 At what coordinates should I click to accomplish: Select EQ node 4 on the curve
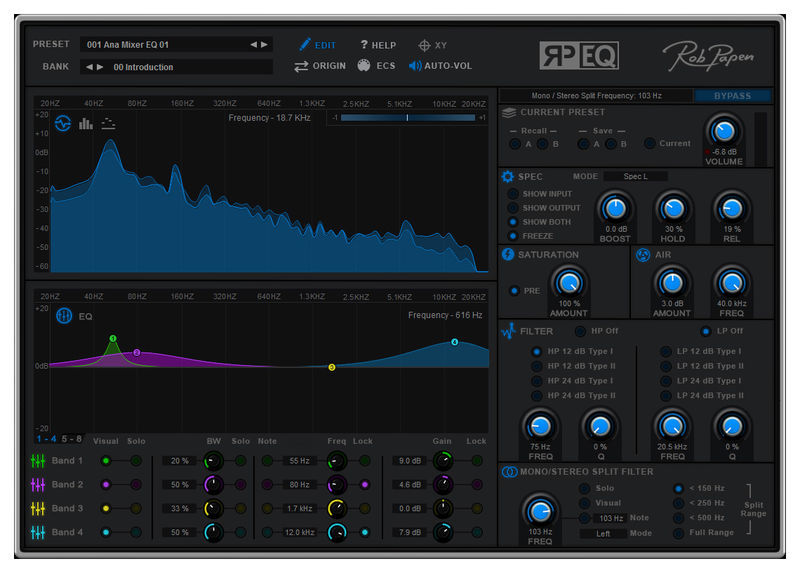tap(454, 342)
